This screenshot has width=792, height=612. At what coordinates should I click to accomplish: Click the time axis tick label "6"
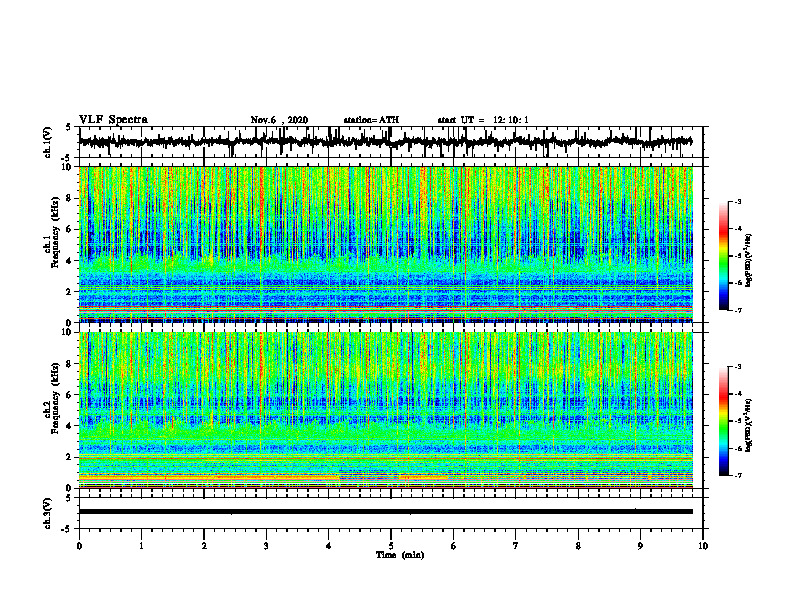coord(453,546)
